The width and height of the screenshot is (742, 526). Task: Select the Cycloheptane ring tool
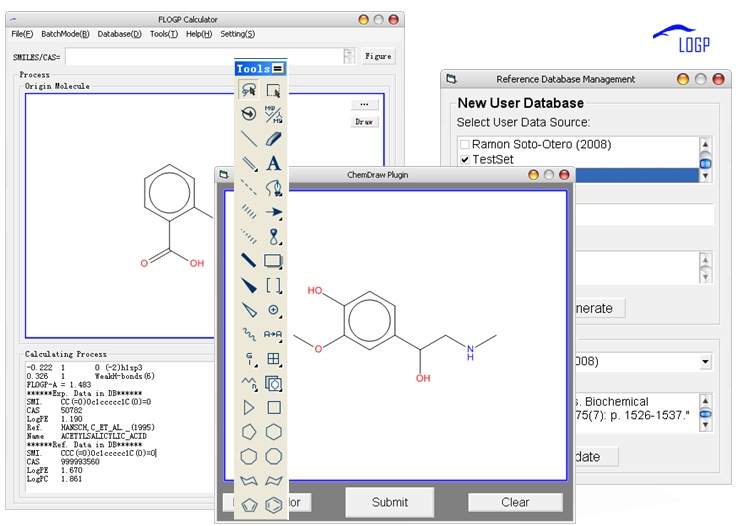[x=248, y=456]
